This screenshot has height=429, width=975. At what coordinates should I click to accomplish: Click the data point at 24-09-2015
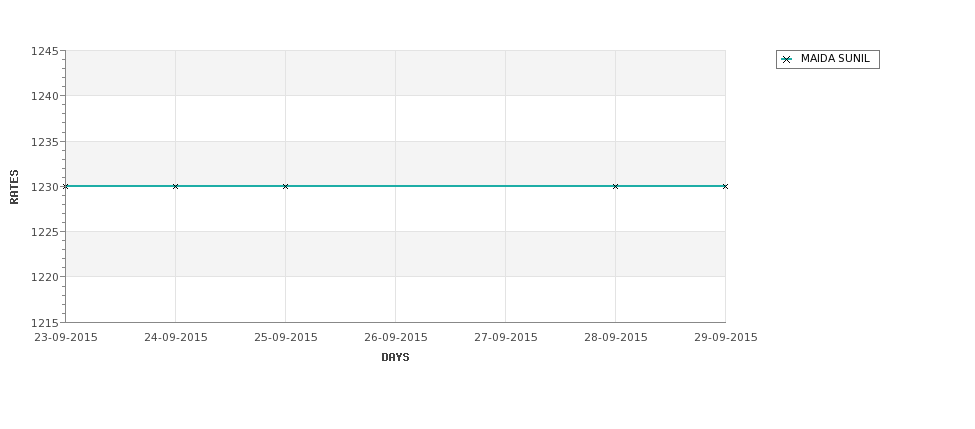pos(175,187)
